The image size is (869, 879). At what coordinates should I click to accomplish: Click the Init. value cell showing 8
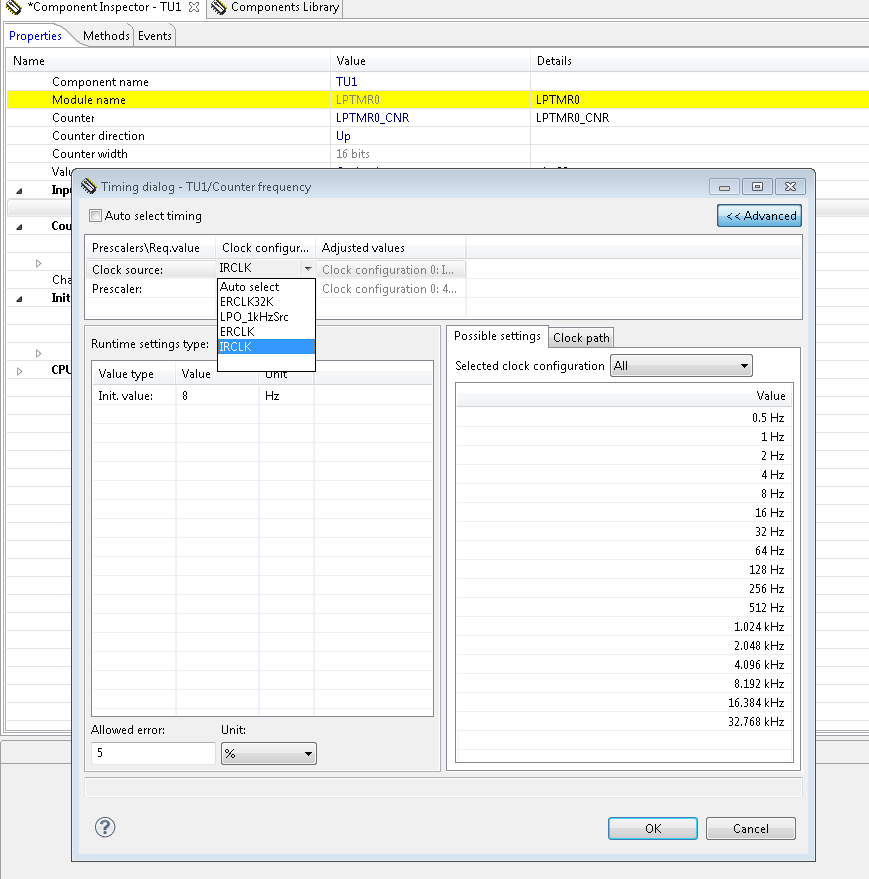click(218, 396)
